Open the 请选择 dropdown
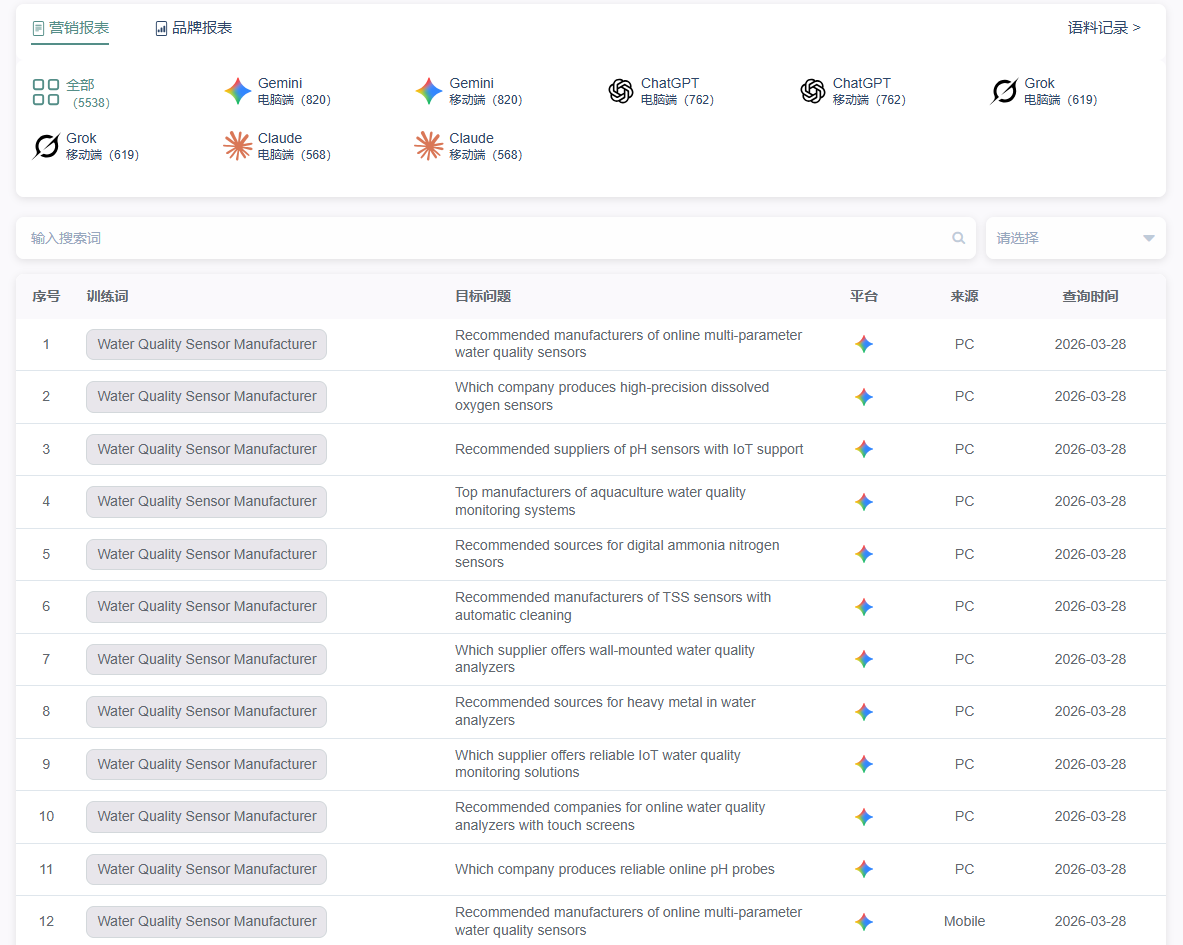 [x=1065, y=238]
